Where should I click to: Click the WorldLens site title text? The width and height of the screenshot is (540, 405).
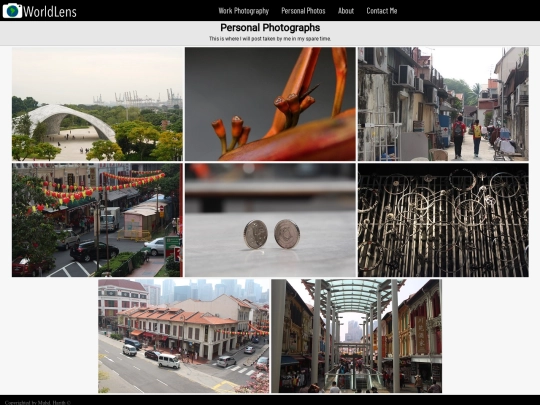click(50, 12)
